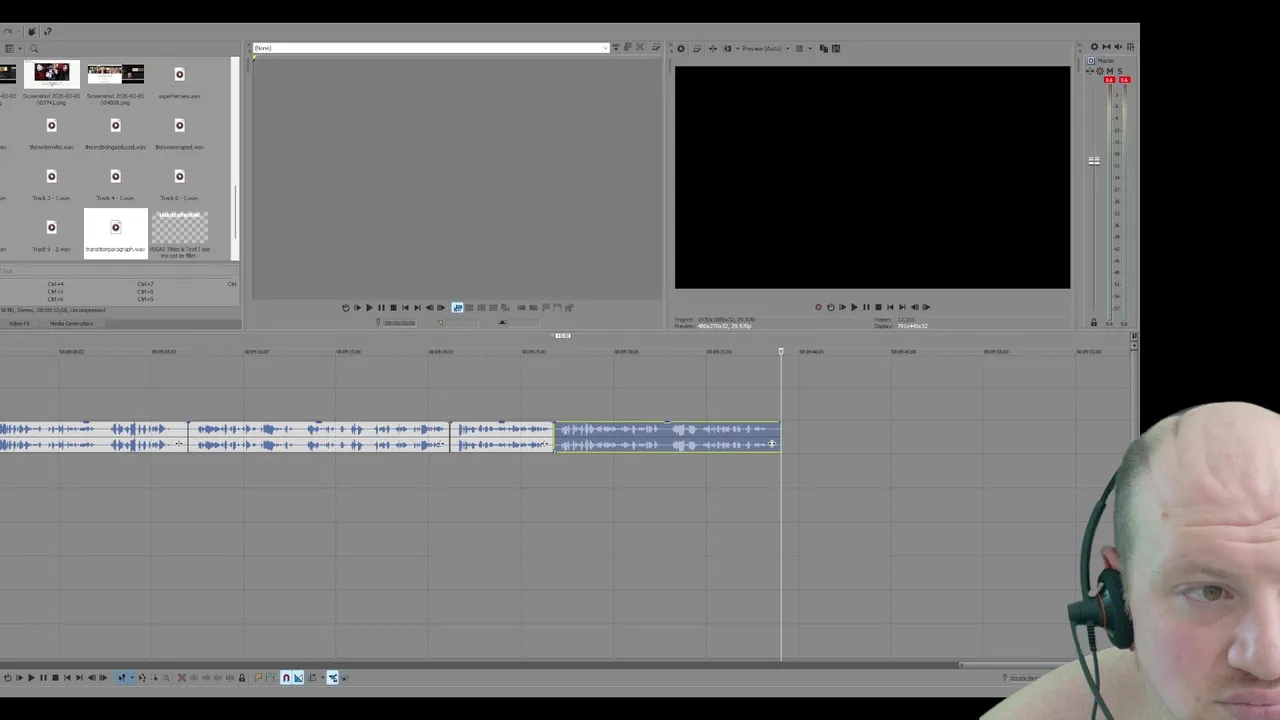Switch to the Video FX tab
1280x720 pixels.
19,323
